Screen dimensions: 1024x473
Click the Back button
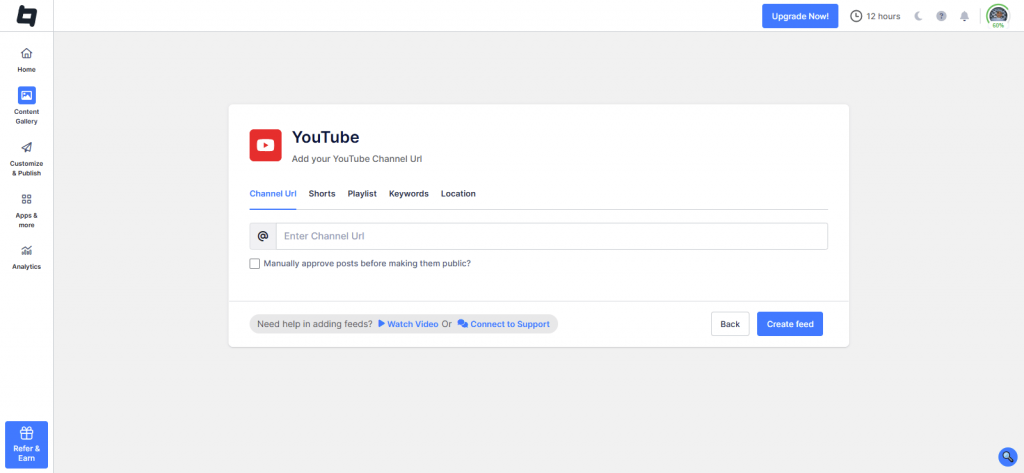pos(730,324)
